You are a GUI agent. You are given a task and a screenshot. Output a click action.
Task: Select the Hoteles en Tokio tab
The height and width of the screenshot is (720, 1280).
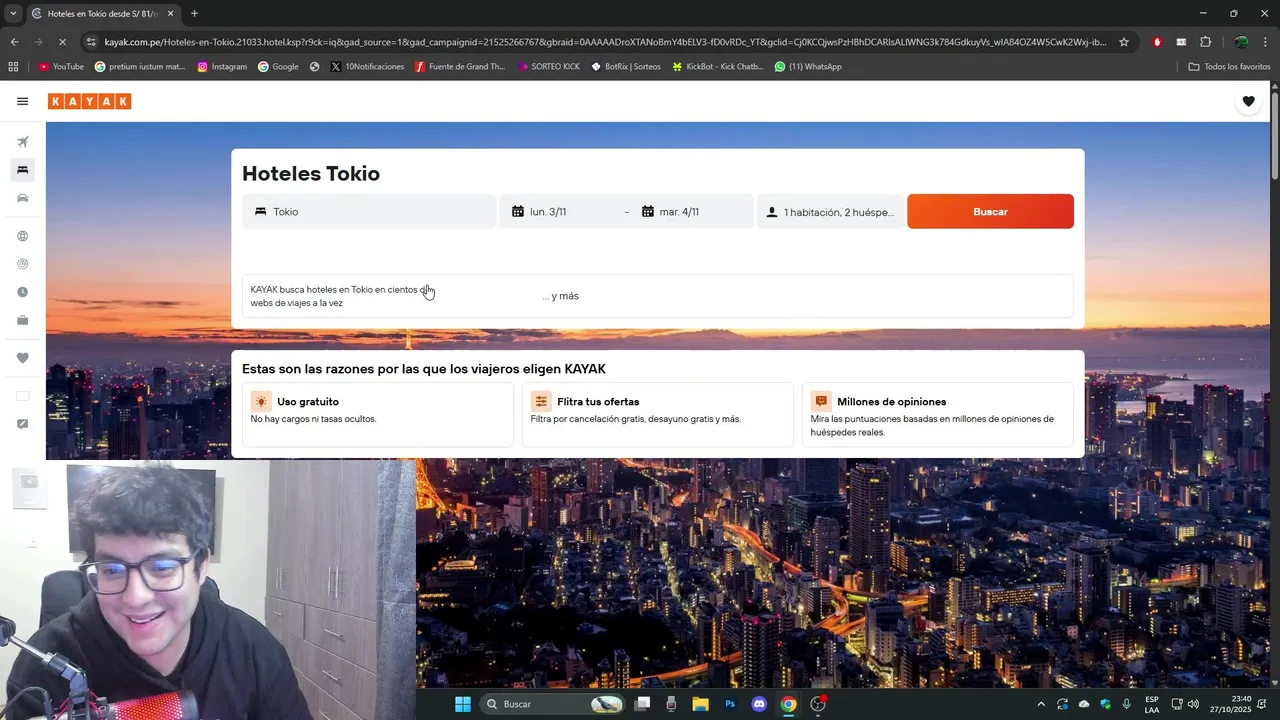(102, 13)
